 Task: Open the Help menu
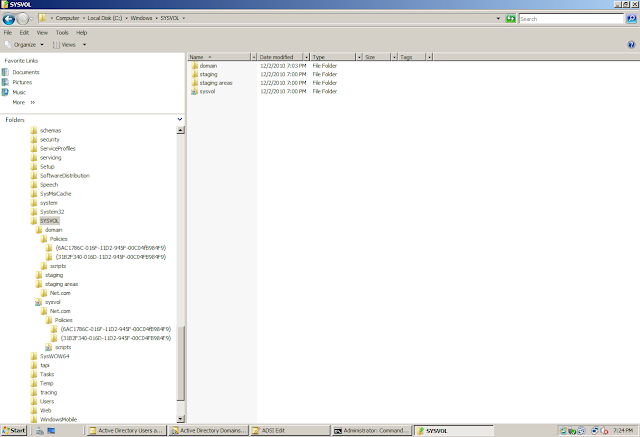[x=82, y=33]
